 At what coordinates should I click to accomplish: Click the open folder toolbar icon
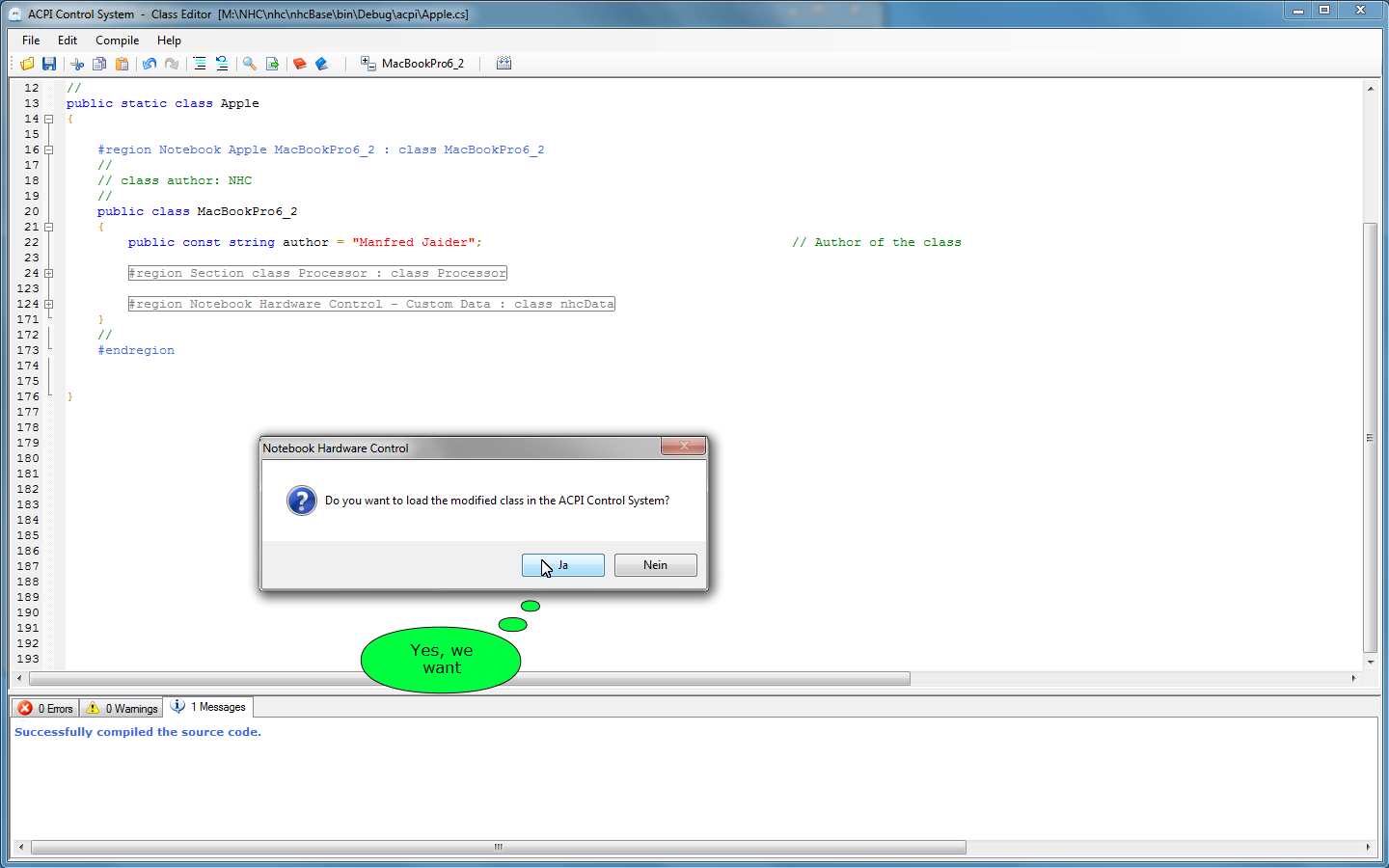[27, 64]
